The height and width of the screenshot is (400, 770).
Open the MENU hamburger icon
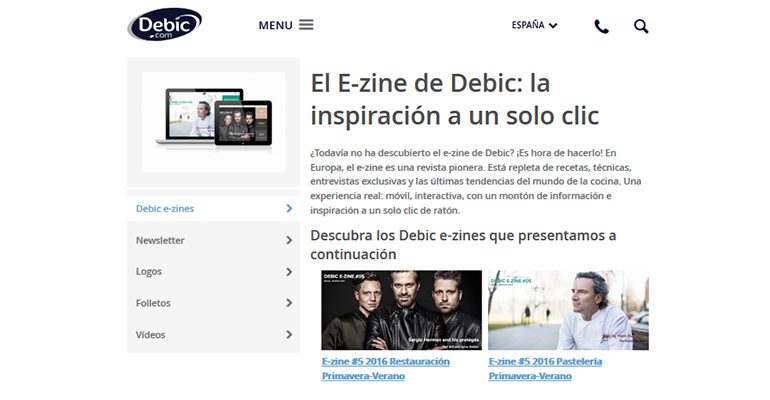click(x=306, y=25)
